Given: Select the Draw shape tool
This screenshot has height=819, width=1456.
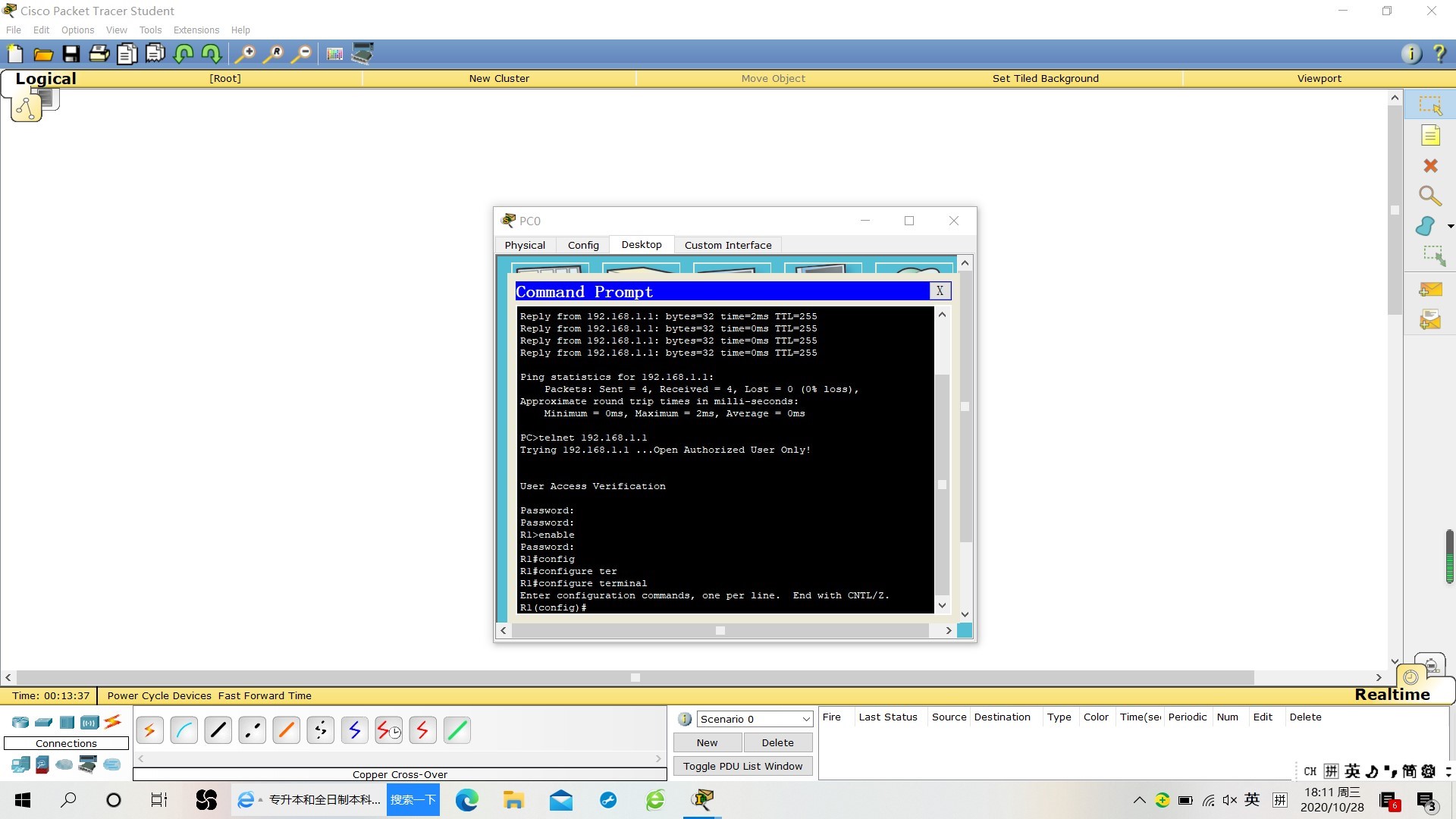Looking at the screenshot, I should pos(1426,226).
